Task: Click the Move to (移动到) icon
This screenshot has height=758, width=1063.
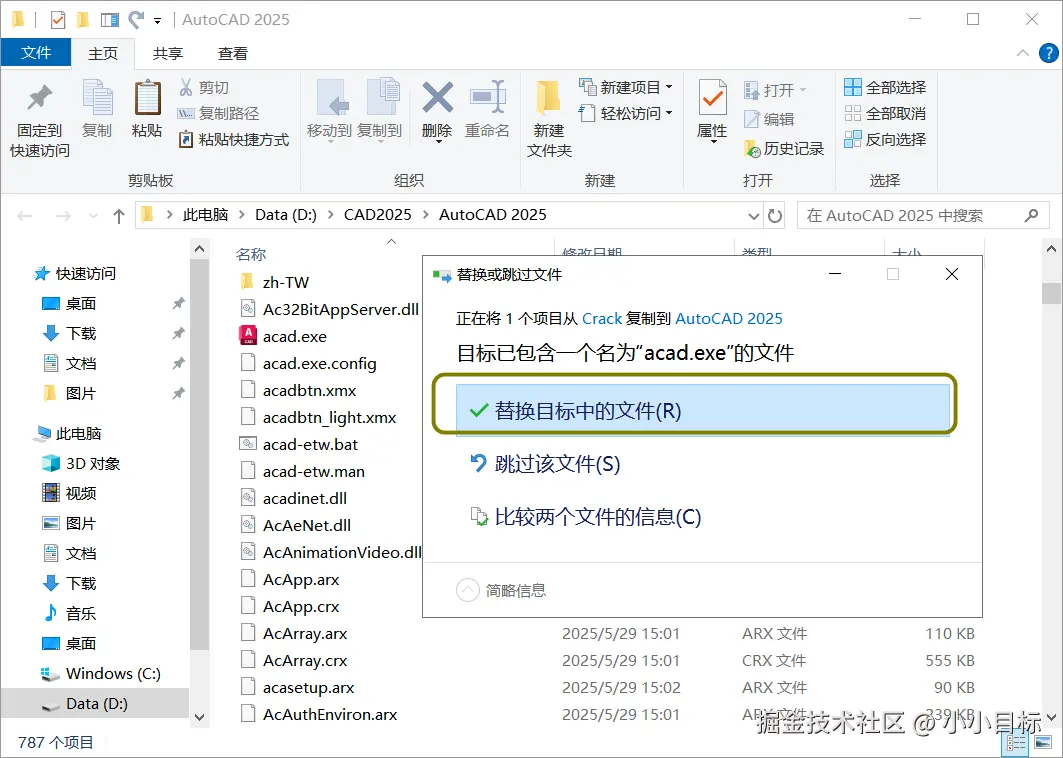Action: click(x=332, y=99)
